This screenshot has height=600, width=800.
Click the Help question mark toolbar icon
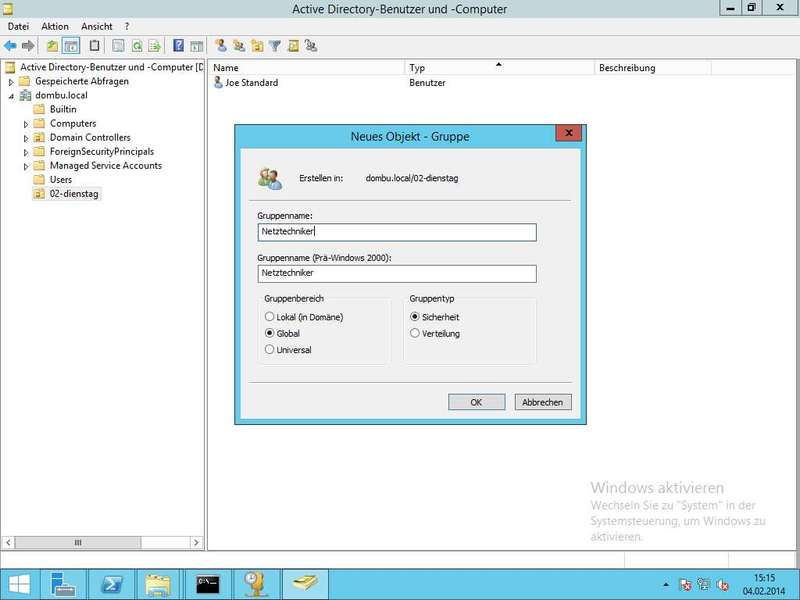[x=178, y=46]
